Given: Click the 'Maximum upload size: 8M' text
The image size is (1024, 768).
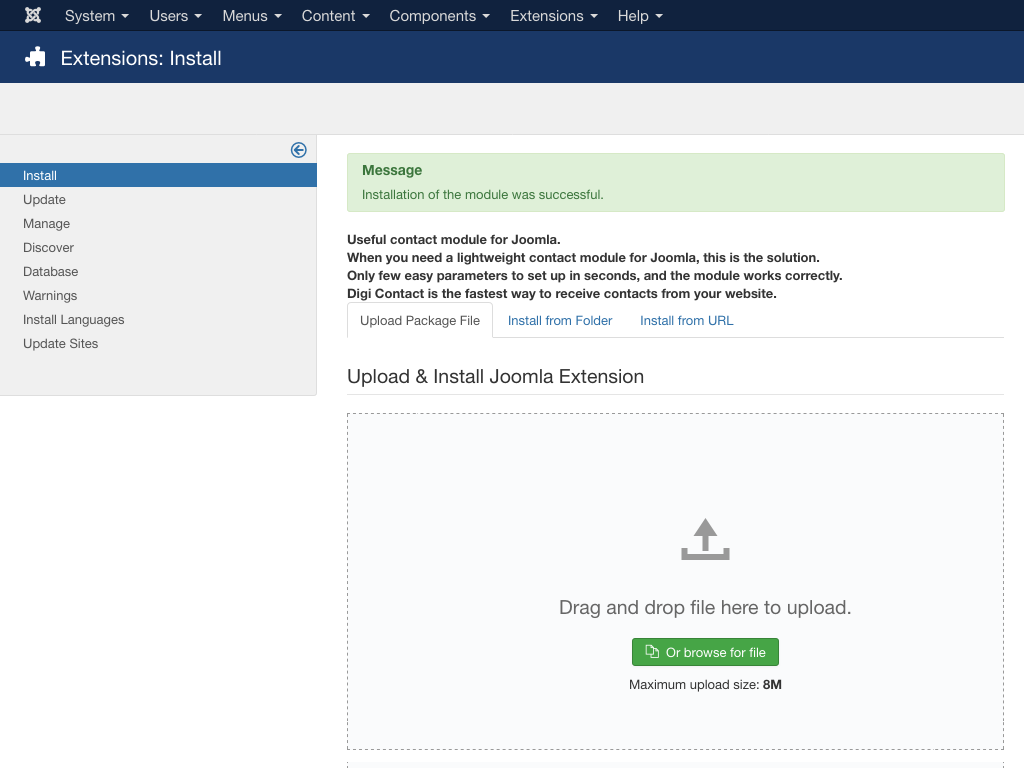Looking at the screenshot, I should pyautogui.click(x=705, y=684).
